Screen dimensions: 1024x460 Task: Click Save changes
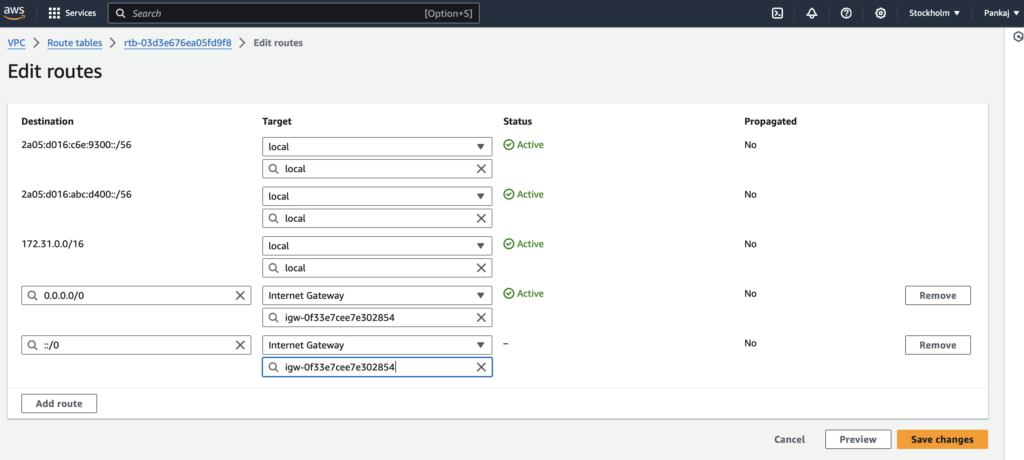tap(942, 440)
